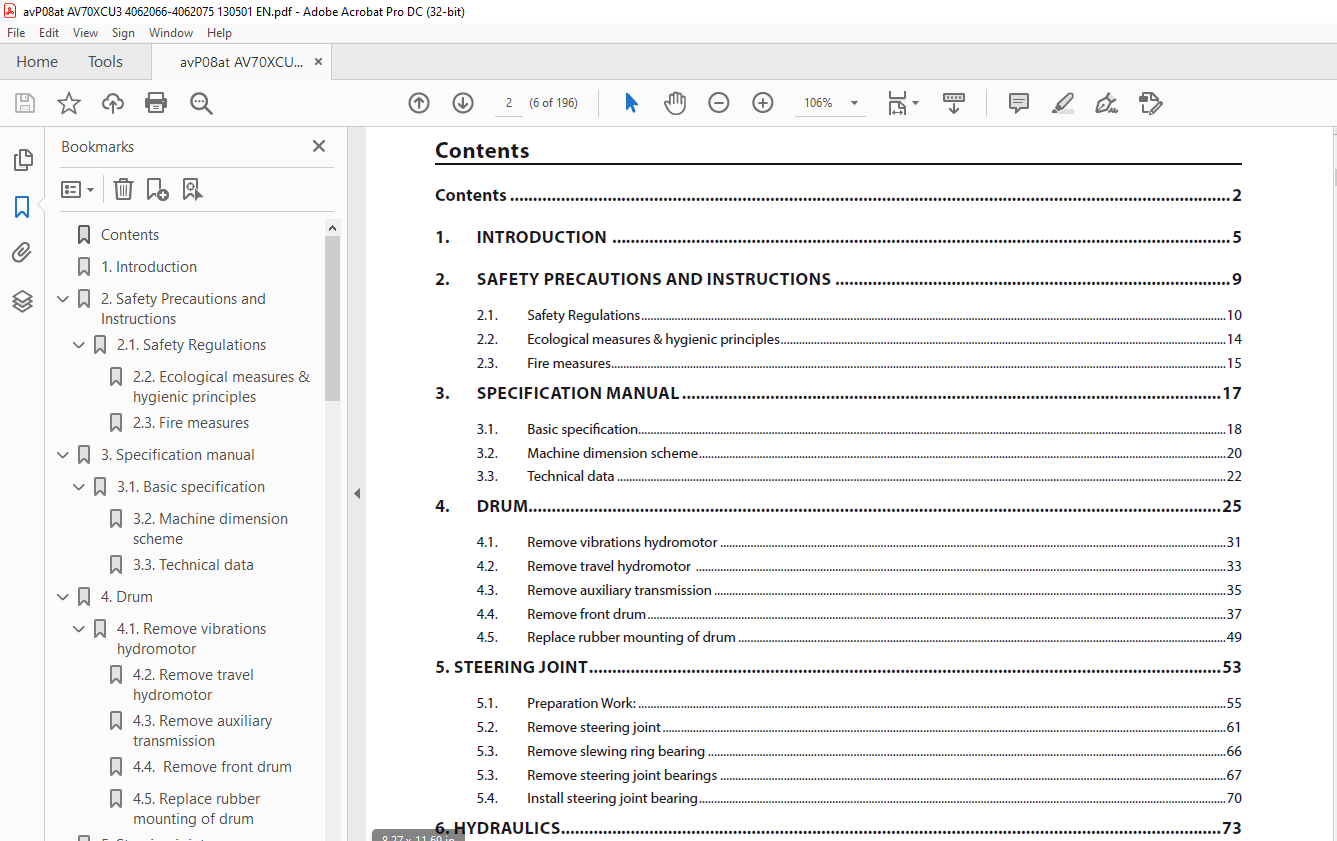Switch to the Home tab
Viewport: 1337px width, 841px height.
coord(37,62)
